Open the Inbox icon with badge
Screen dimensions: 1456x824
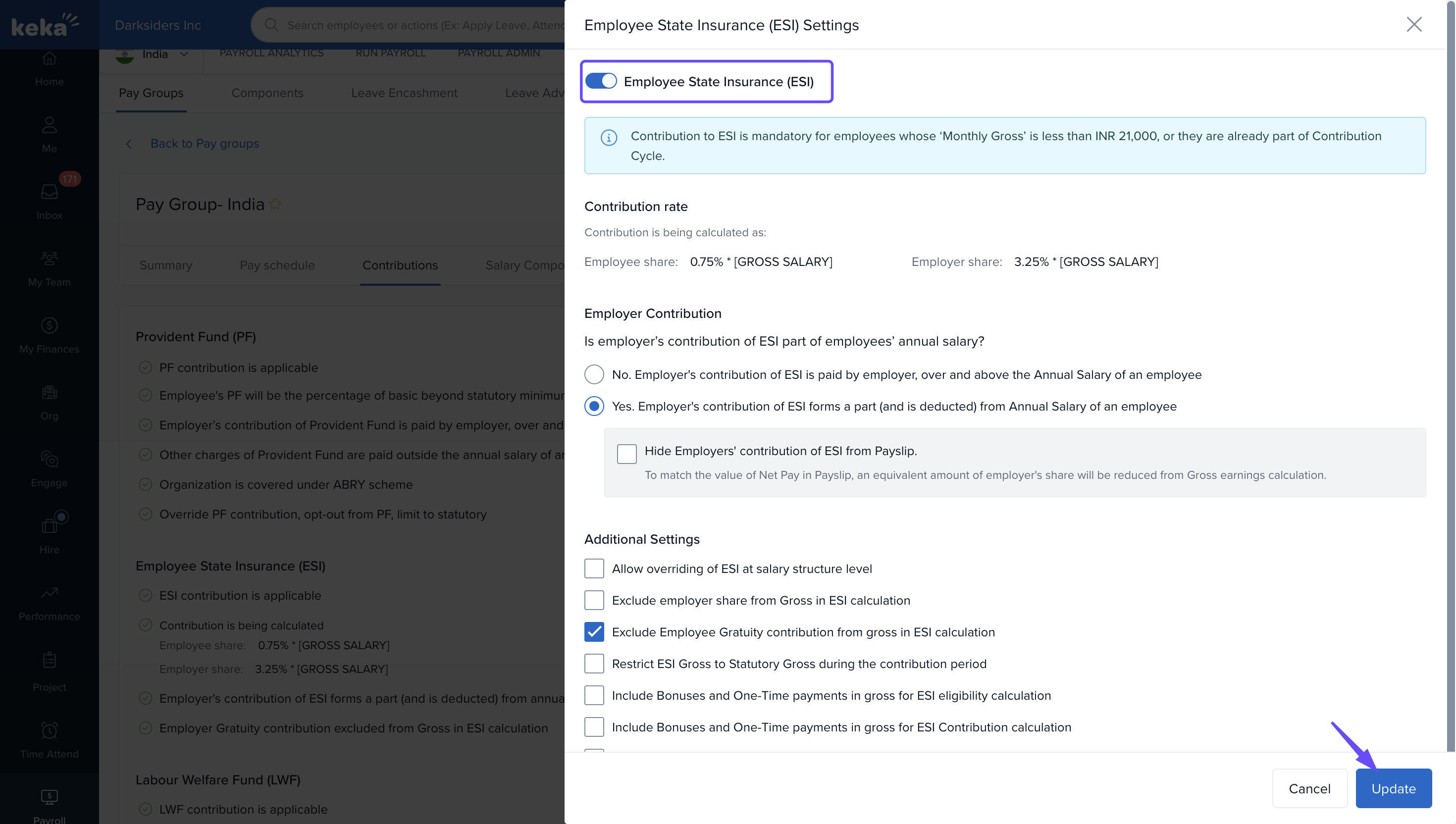click(49, 193)
